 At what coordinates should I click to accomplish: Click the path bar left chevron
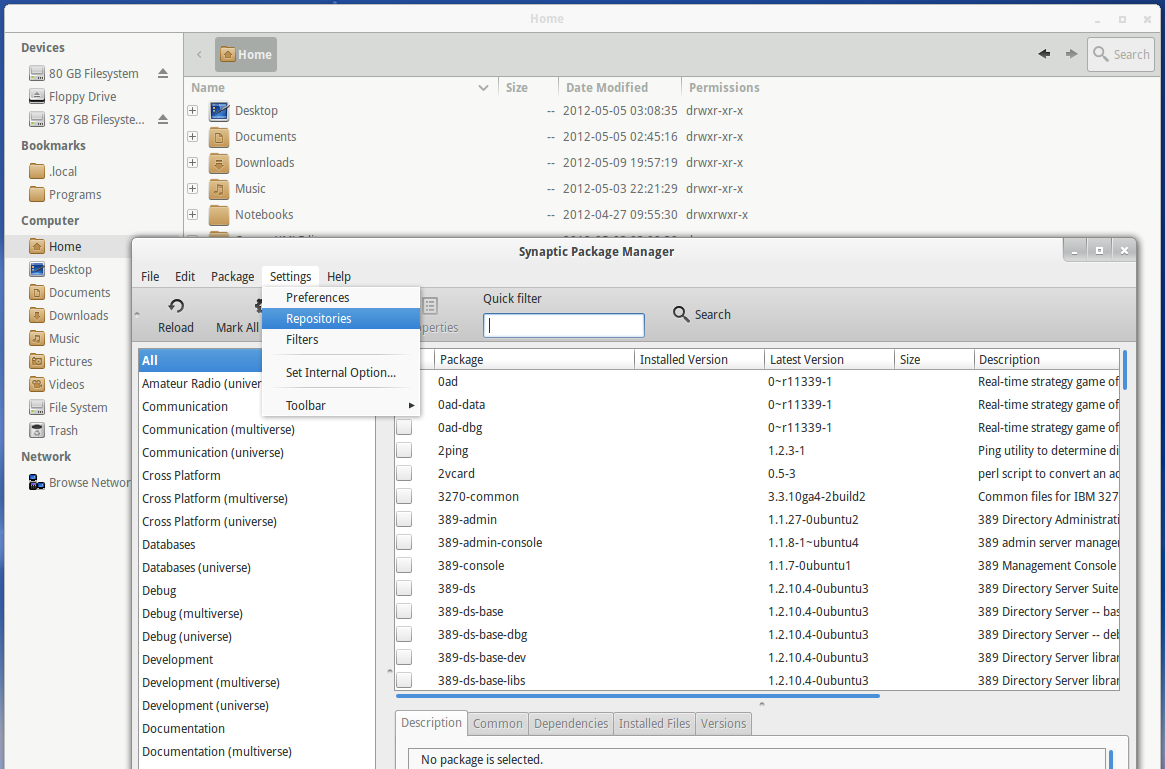(x=199, y=54)
